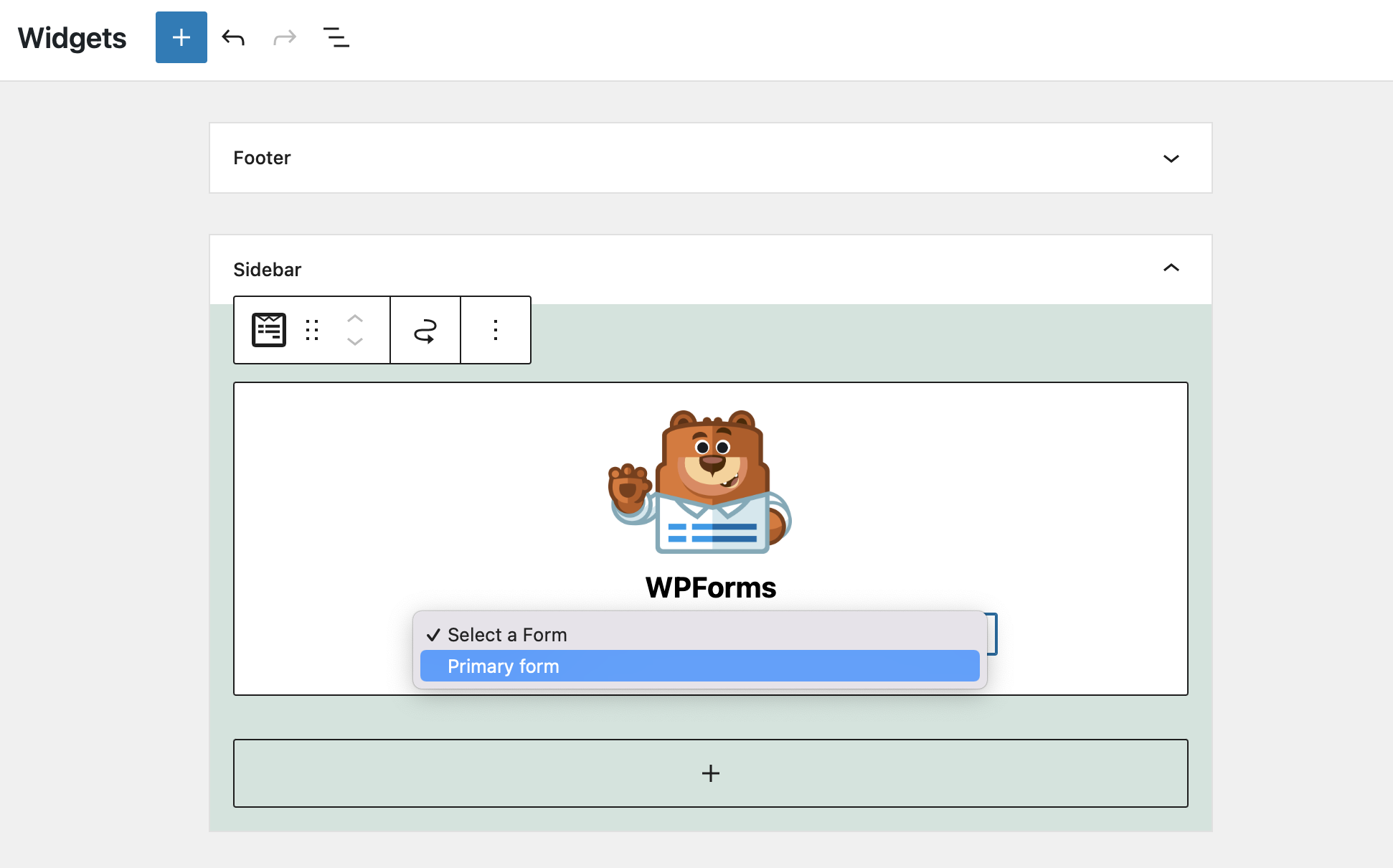Click the blue add block button
Screen dimensions: 1393x868
(181, 37)
